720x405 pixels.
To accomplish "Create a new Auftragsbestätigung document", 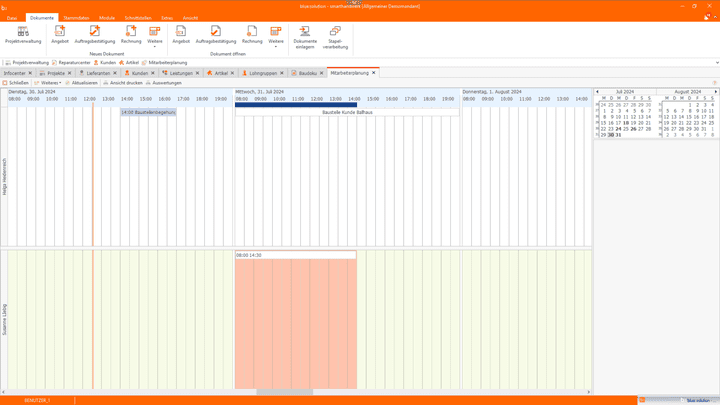I will click(95, 35).
